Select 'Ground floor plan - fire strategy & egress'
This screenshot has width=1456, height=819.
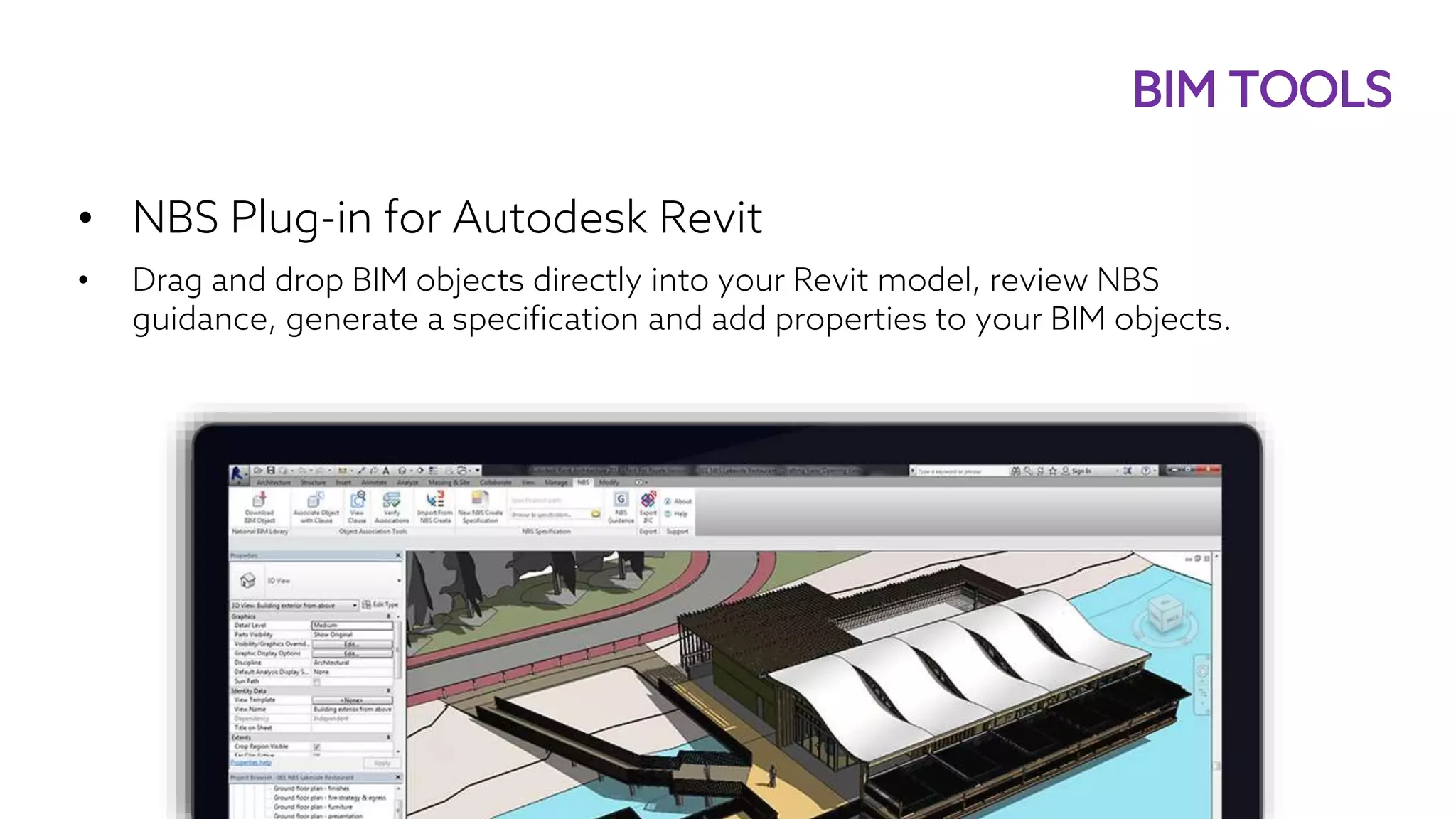[330, 798]
